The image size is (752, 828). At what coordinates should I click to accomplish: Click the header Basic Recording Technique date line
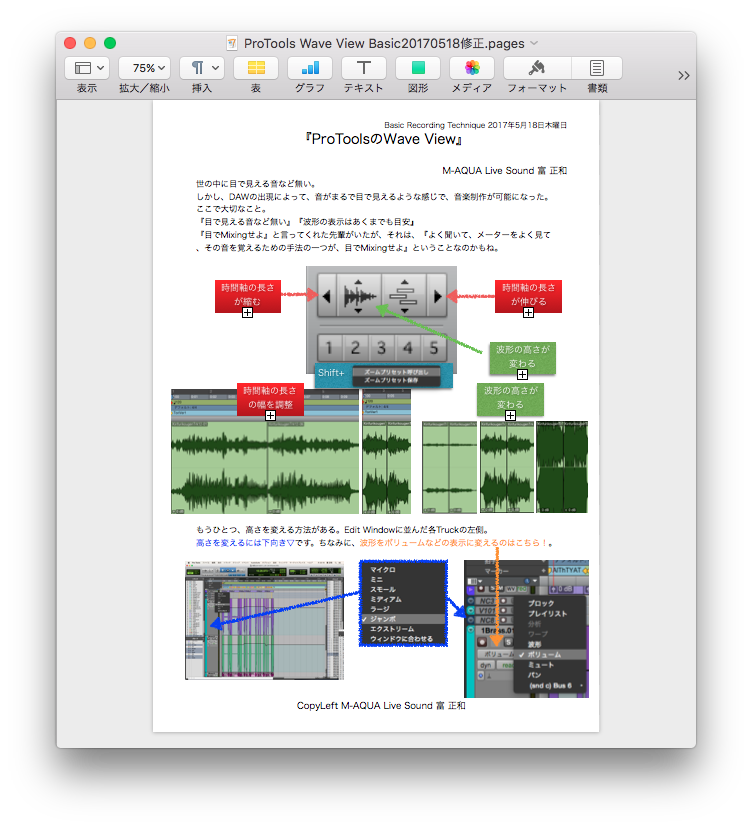tap(475, 125)
